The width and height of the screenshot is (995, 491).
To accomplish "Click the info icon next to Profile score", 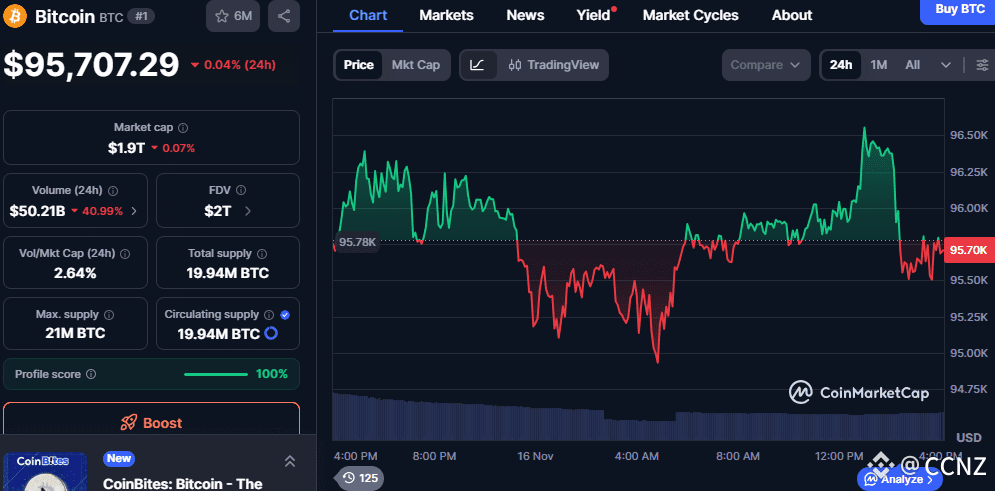I will pos(91,374).
